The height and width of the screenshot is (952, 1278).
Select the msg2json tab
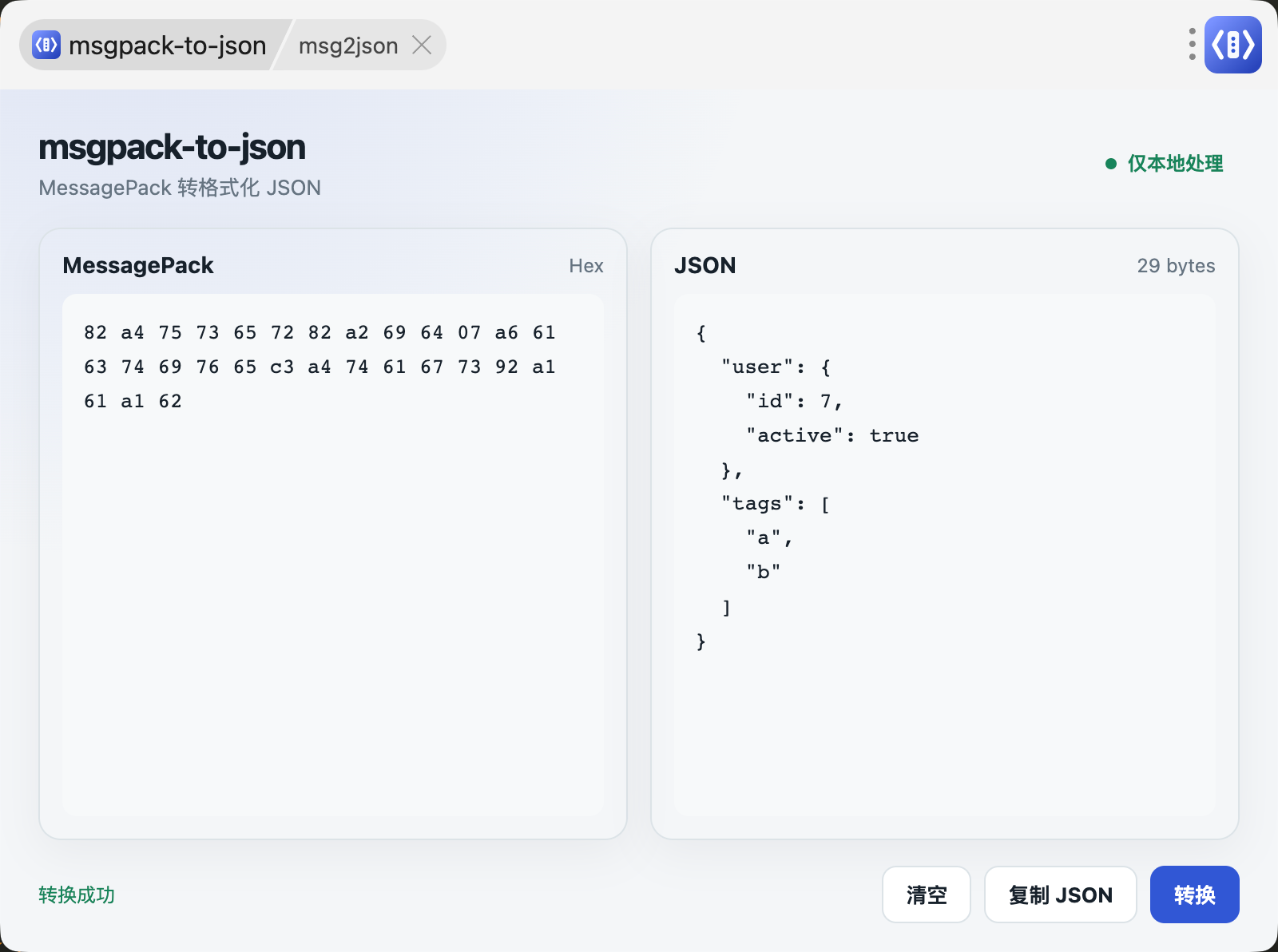click(348, 46)
